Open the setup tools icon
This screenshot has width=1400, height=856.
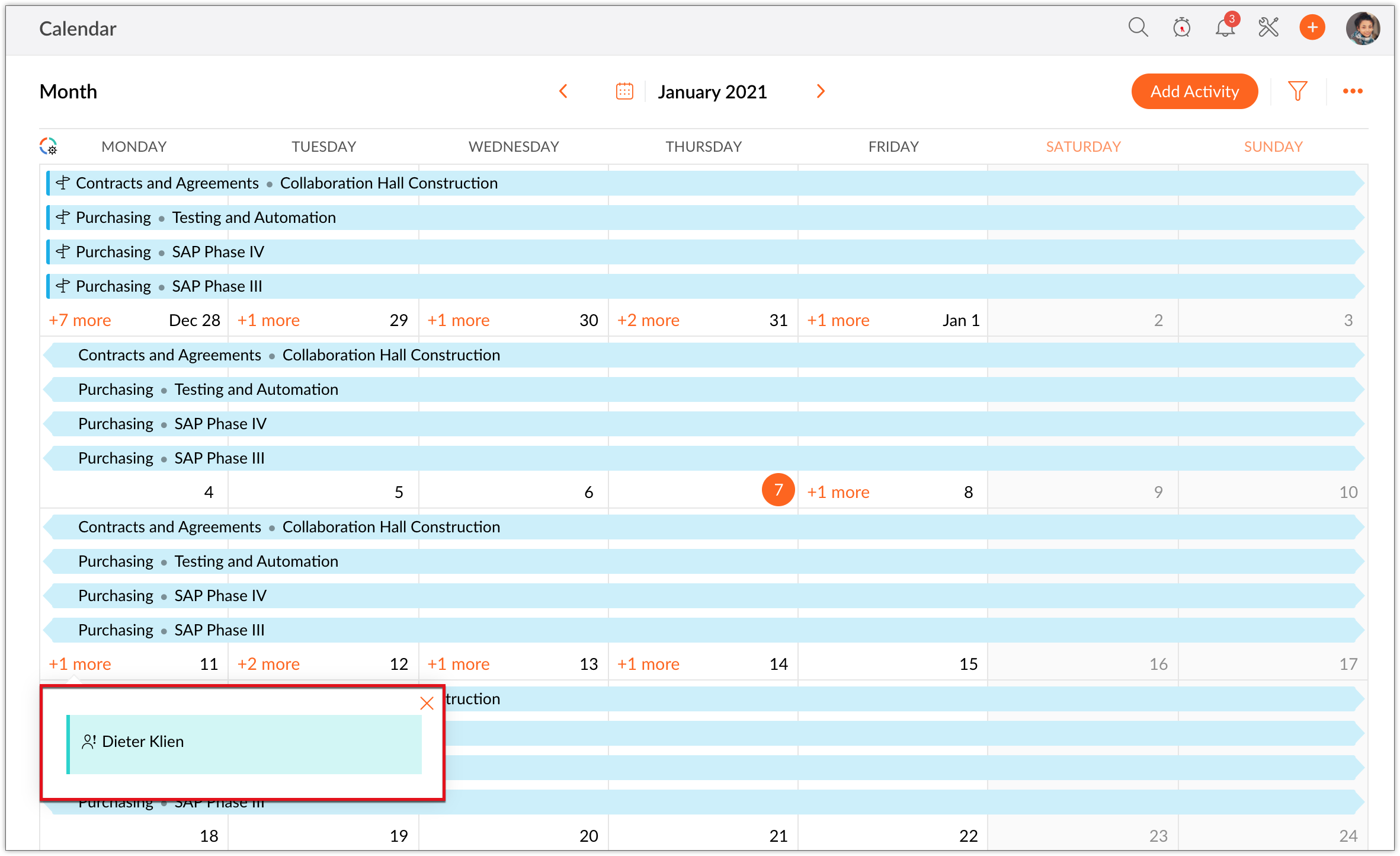coord(1268,27)
